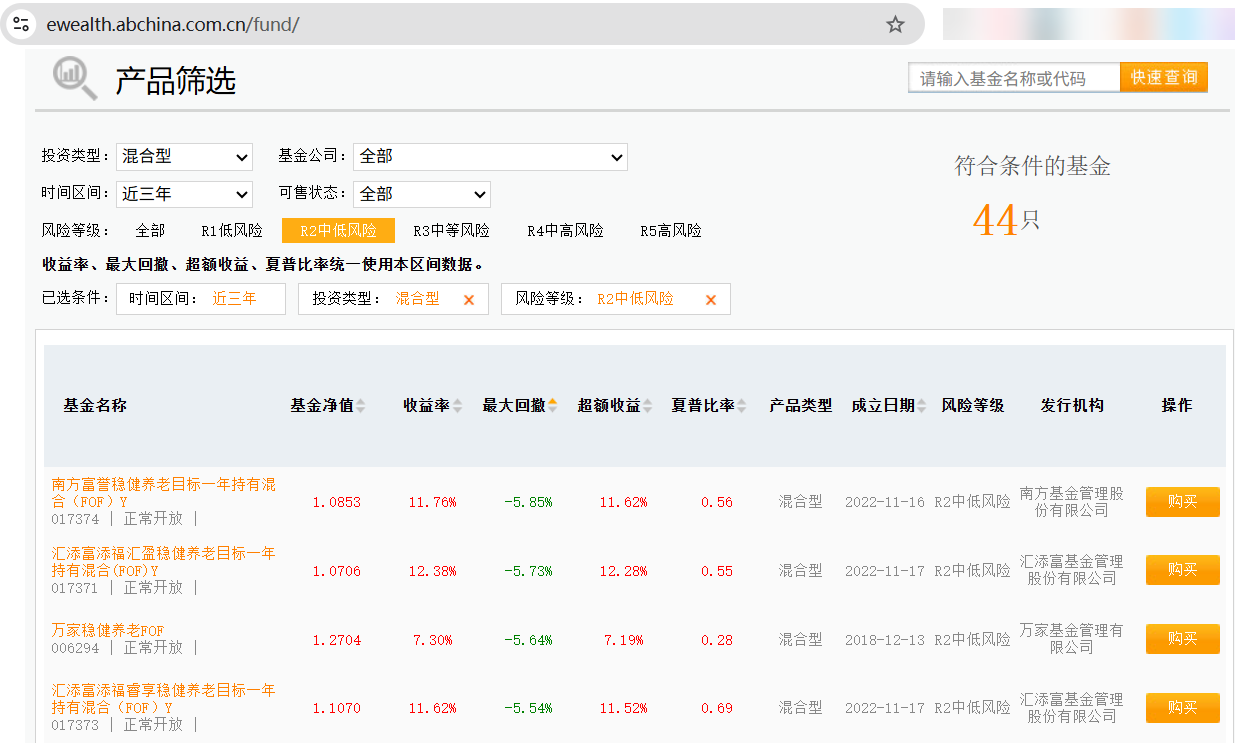Sort by 最大回撤 column arrows
Screen dimensions: 1235x743
tap(552, 406)
